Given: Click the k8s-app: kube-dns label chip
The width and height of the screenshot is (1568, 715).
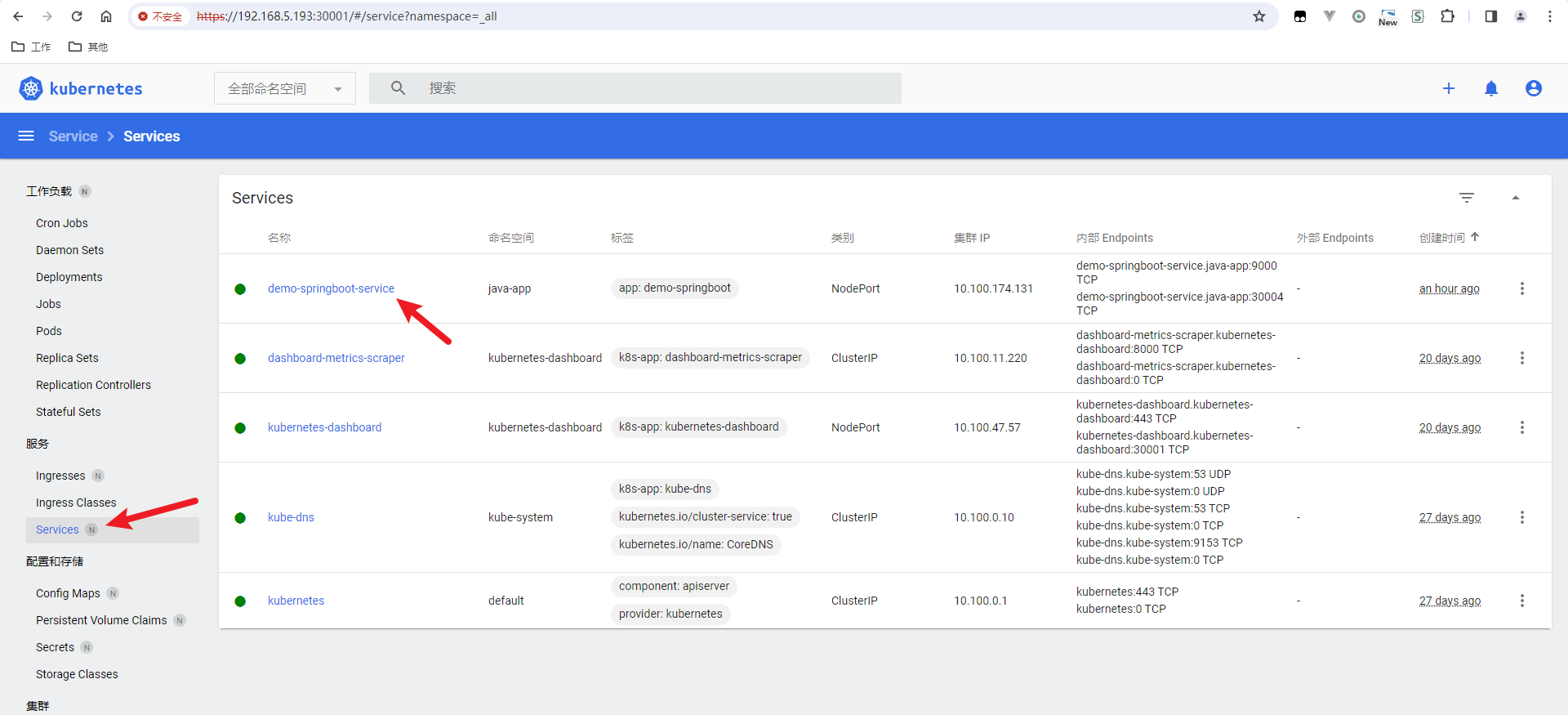Looking at the screenshot, I should click(665, 489).
